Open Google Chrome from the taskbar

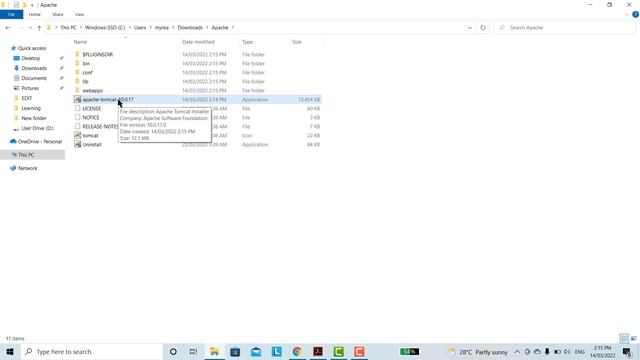click(297, 351)
